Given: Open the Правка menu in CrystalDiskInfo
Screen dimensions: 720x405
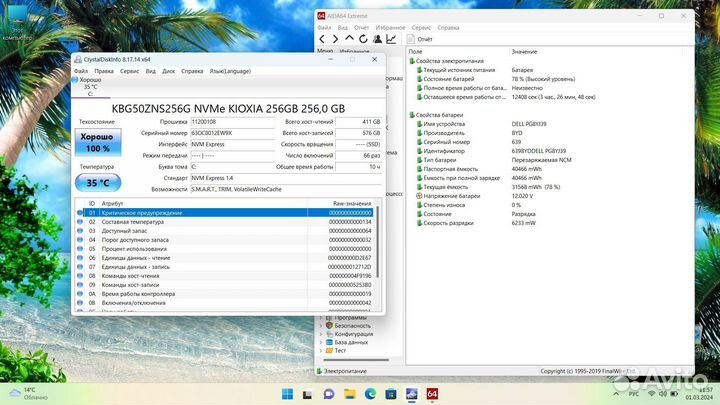Looking at the screenshot, I should (104, 71).
